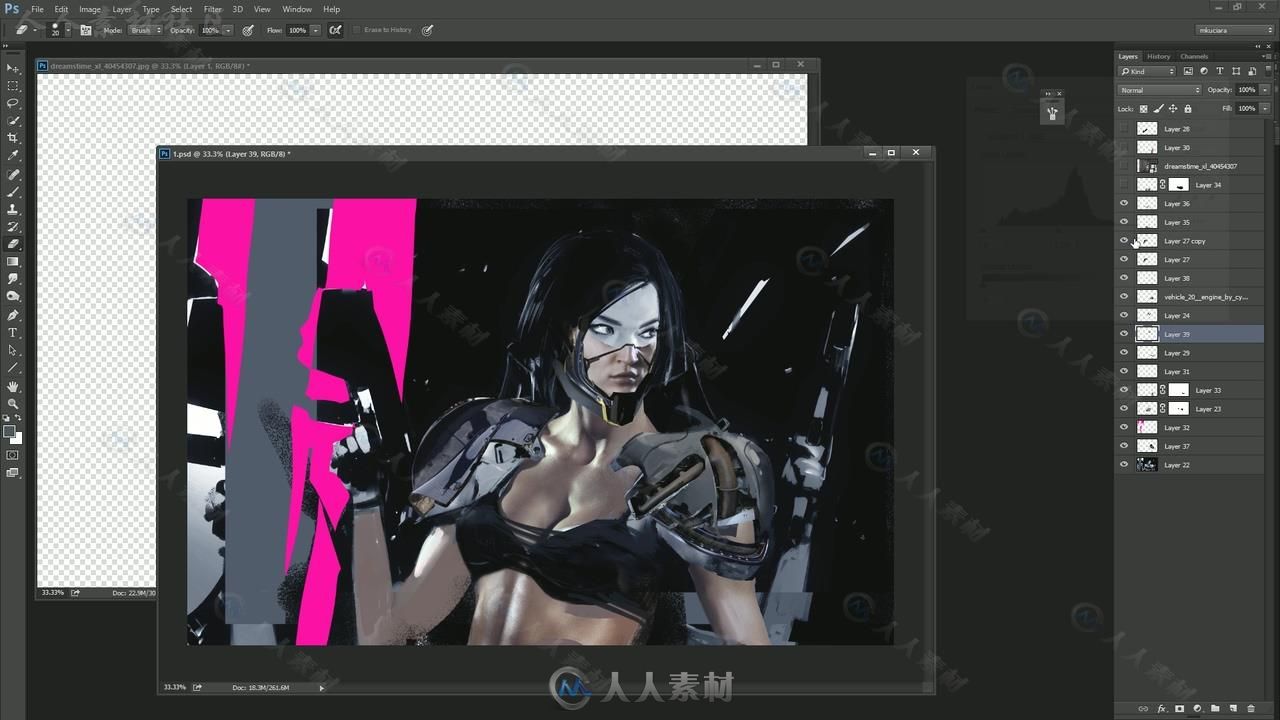The width and height of the screenshot is (1280, 720).
Task: Enable pressure for opacity icon
Action: point(248,30)
